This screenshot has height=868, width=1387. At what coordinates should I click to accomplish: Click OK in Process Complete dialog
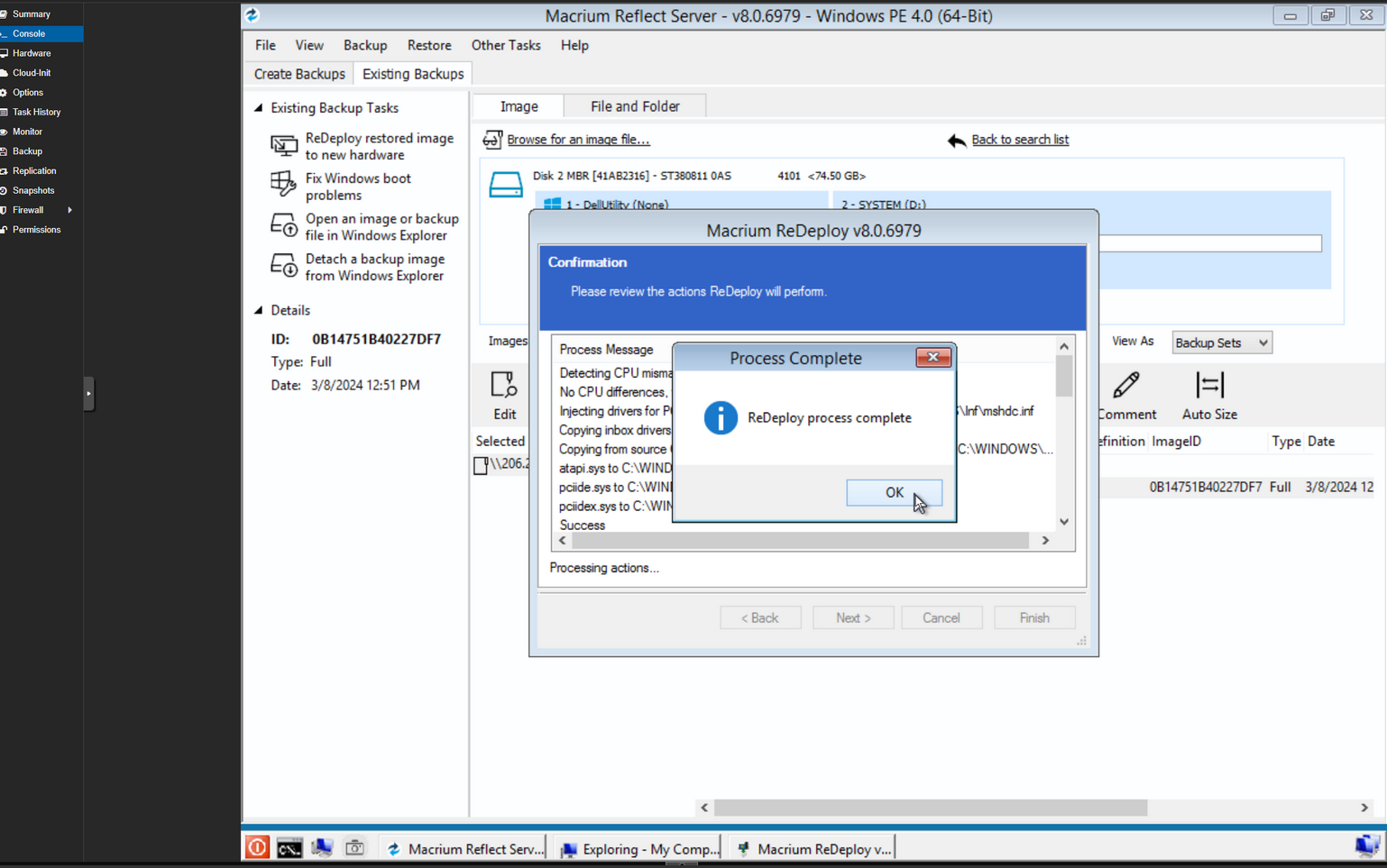(x=894, y=492)
